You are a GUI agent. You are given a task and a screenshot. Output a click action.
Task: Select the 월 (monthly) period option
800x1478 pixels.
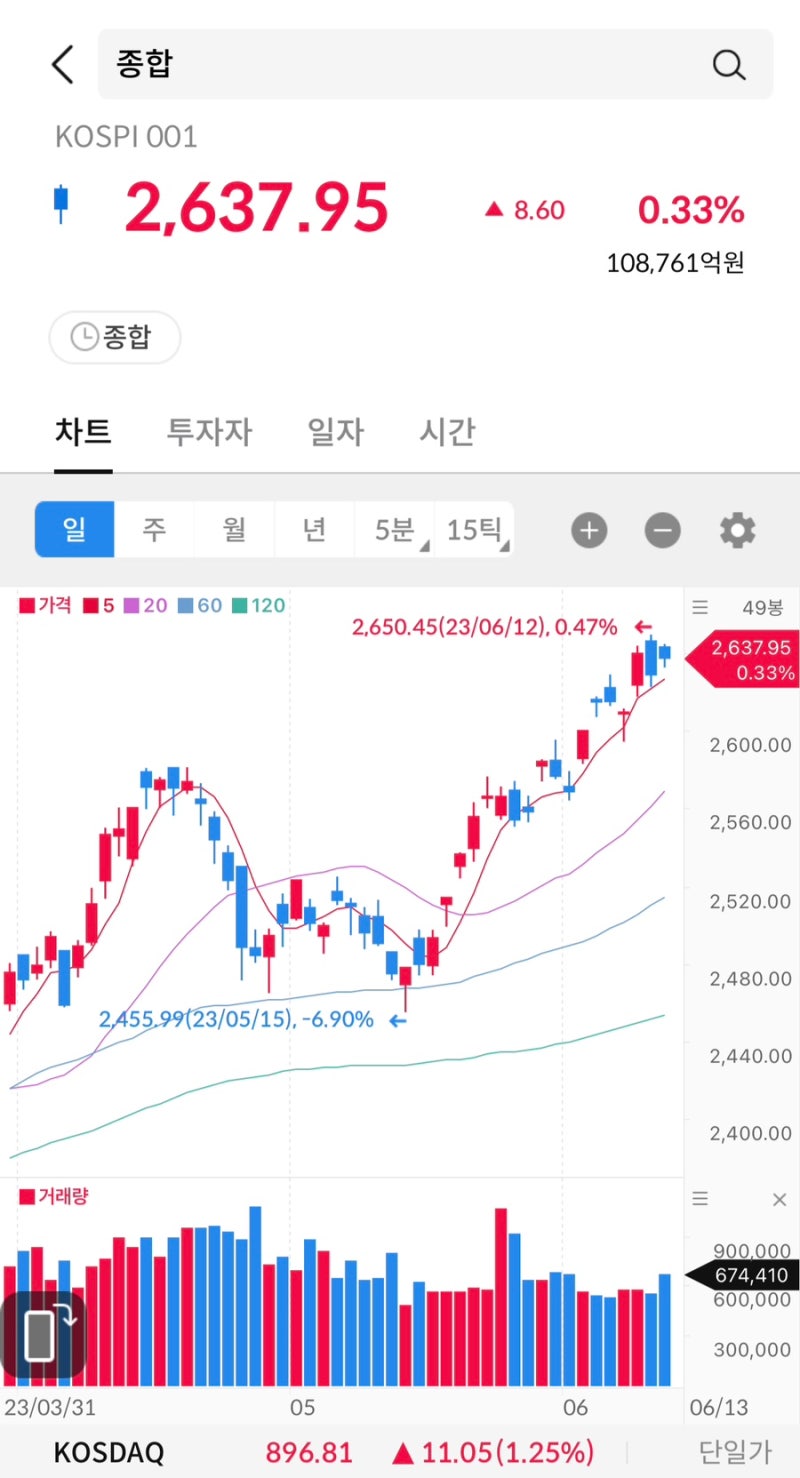click(234, 530)
